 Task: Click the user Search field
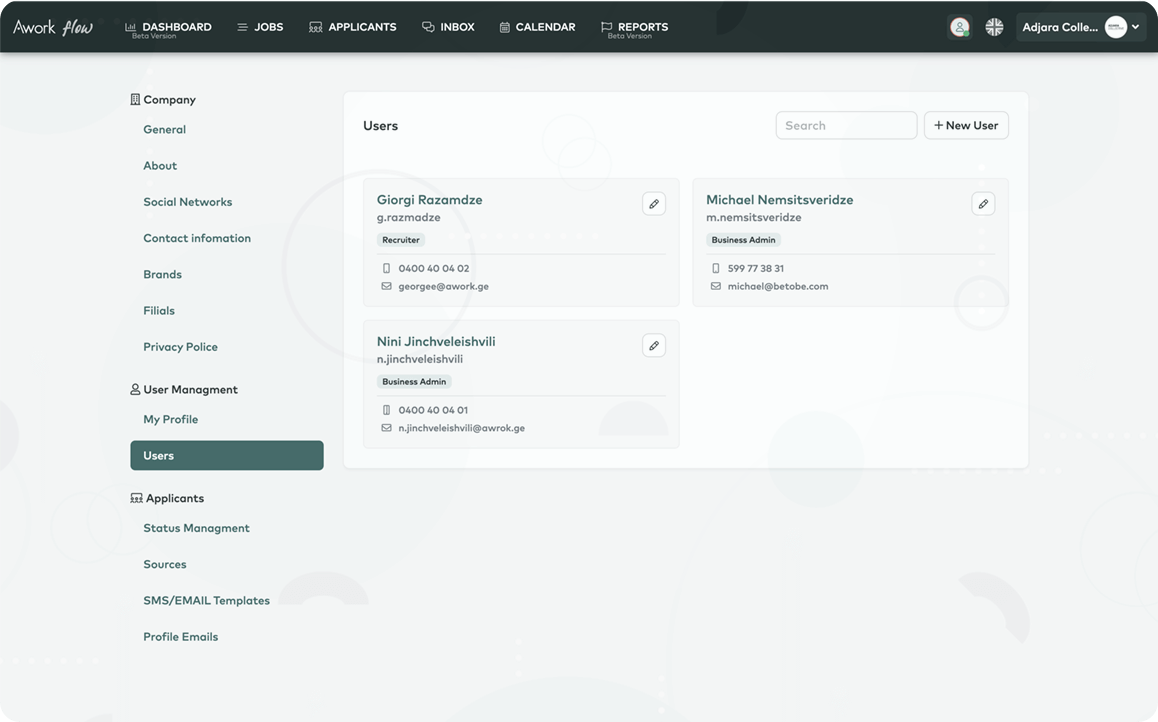[846, 126]
